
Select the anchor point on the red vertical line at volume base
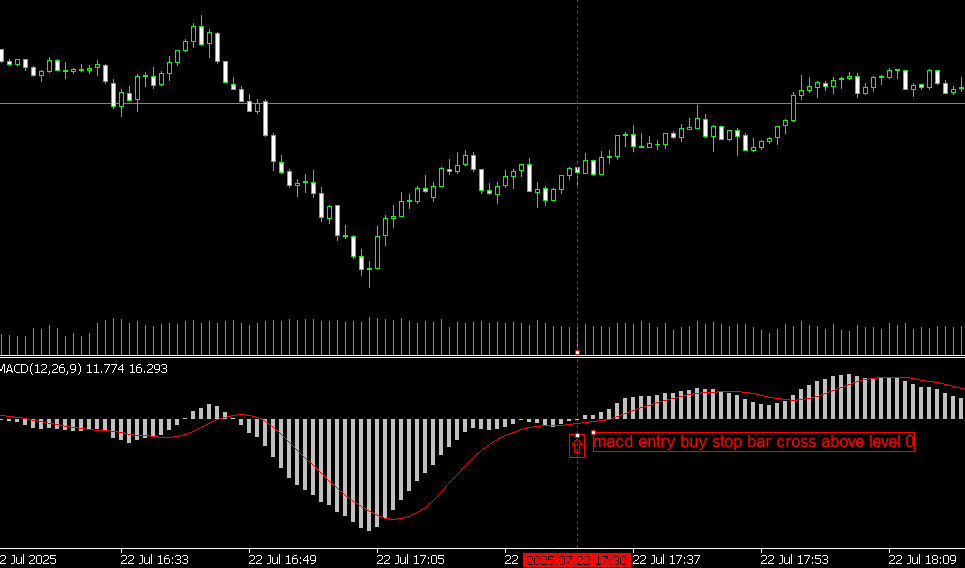pyautogui.click(x=577, y=352)
